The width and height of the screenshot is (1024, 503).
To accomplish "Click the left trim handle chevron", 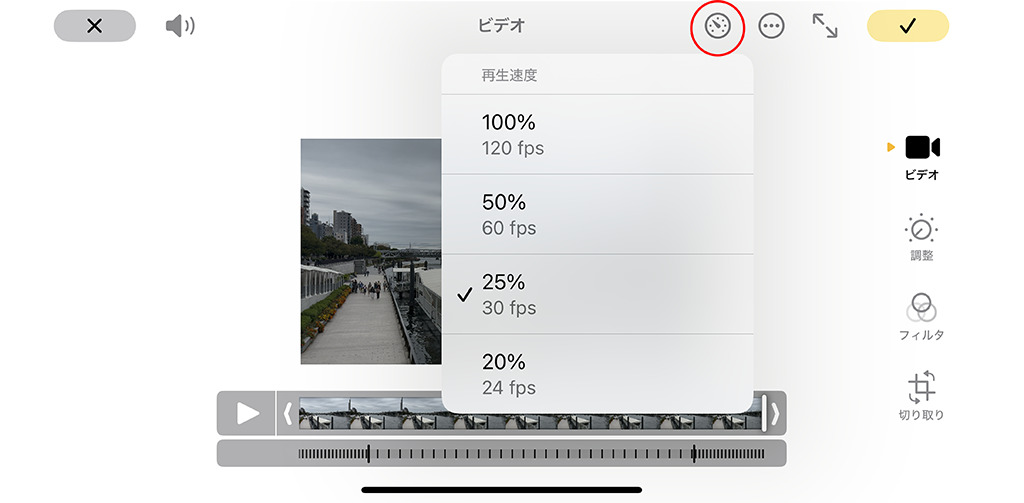I will click(x=287, y=413).
